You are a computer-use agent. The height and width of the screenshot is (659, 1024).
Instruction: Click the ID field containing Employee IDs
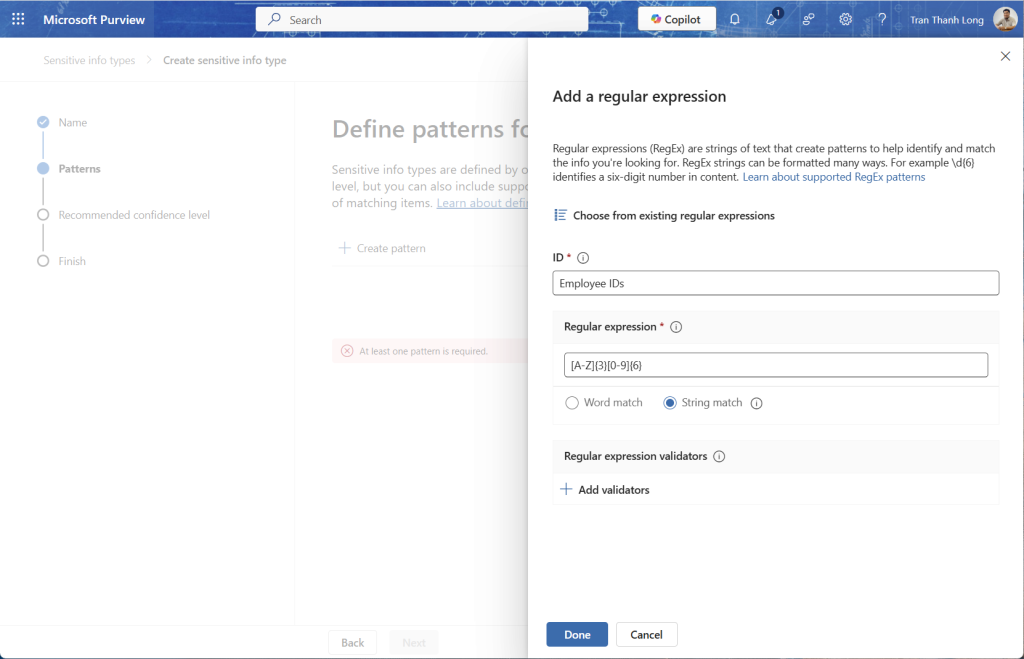click(x=775, y=283)
